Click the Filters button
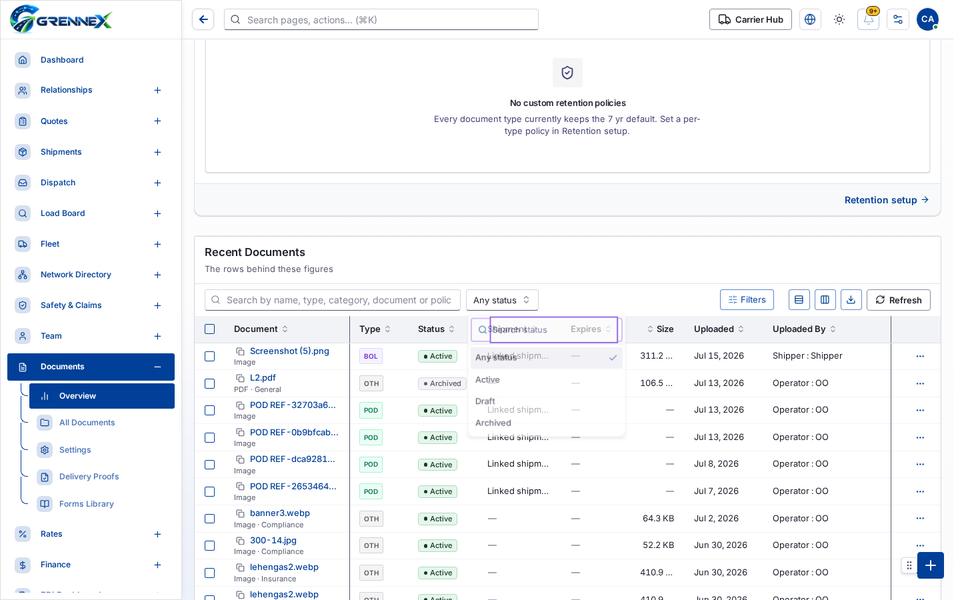 [746, 300]
